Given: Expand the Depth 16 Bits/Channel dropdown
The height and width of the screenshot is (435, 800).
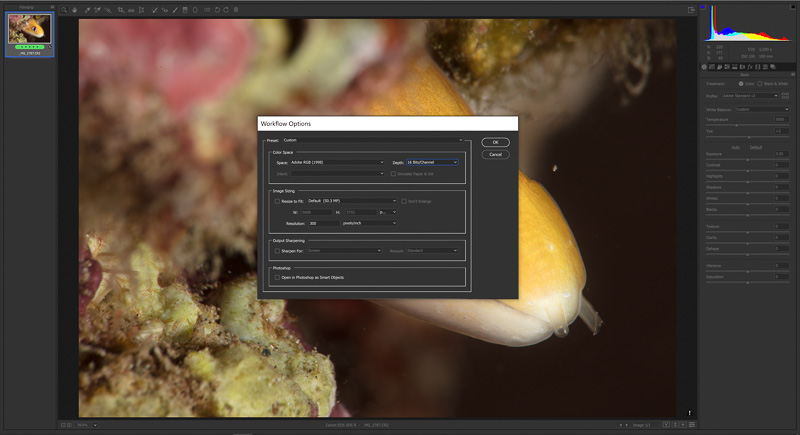Looking at the screenshot, I should point(432,162).
